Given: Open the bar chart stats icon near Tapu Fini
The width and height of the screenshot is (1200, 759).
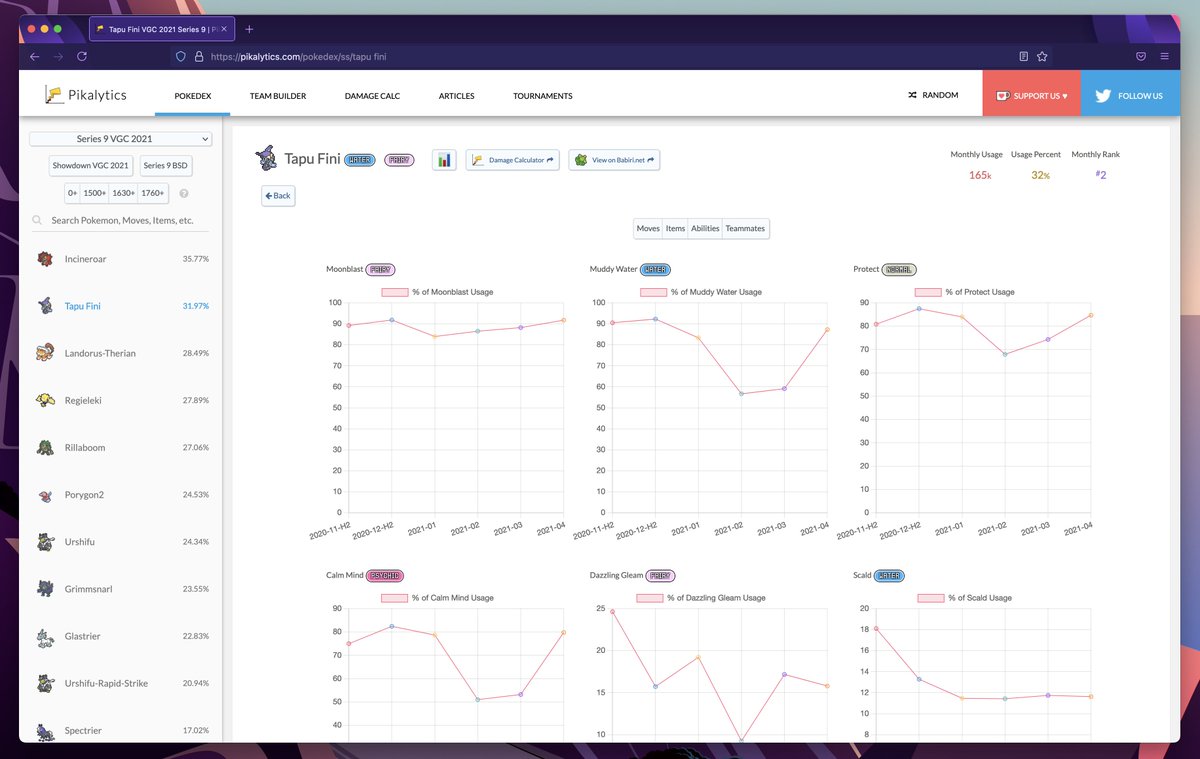Looking at the screenshot, I should (444, 160).
